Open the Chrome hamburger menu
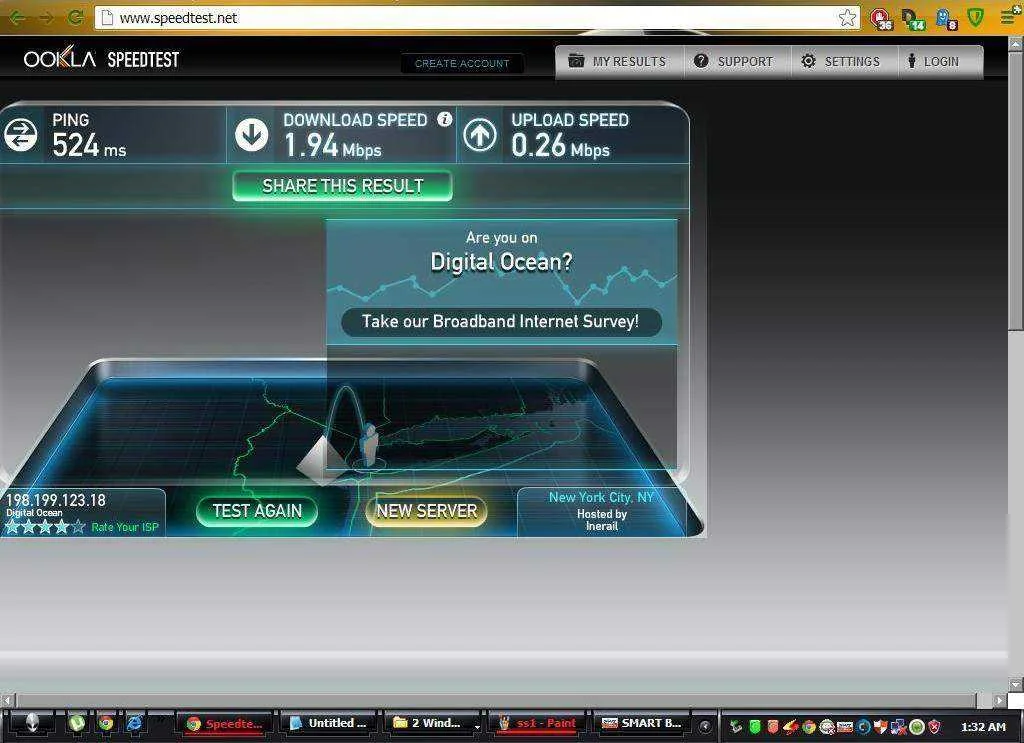The height and width of the screenshot is (743, 1024). coord(1010,16)
